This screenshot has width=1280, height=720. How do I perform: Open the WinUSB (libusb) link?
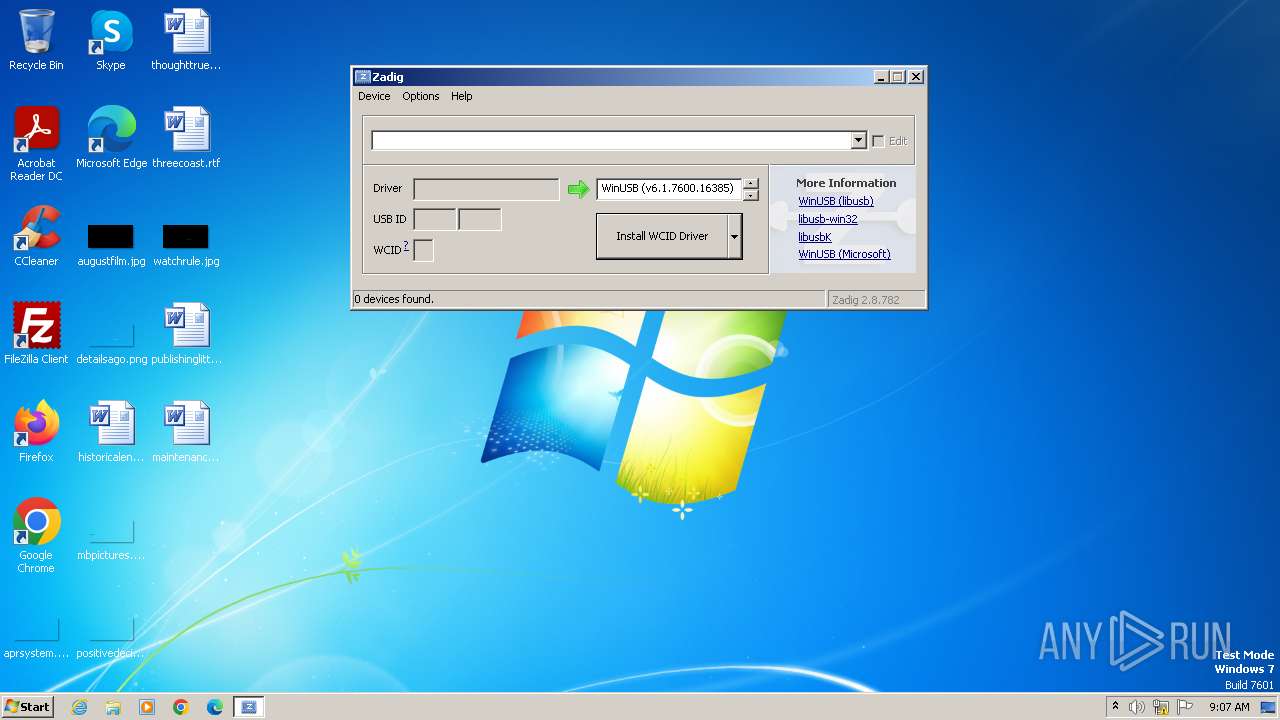pos(835,201)
